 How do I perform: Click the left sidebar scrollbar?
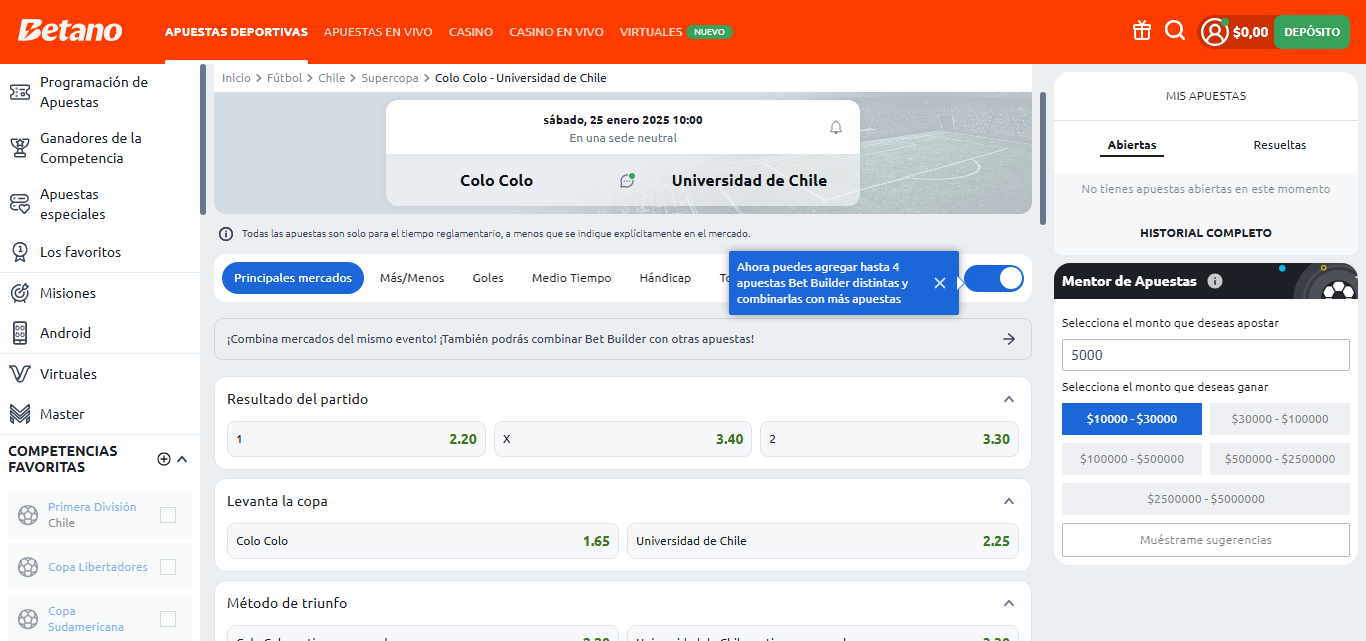pyautogui.click(x=203, y=140)
